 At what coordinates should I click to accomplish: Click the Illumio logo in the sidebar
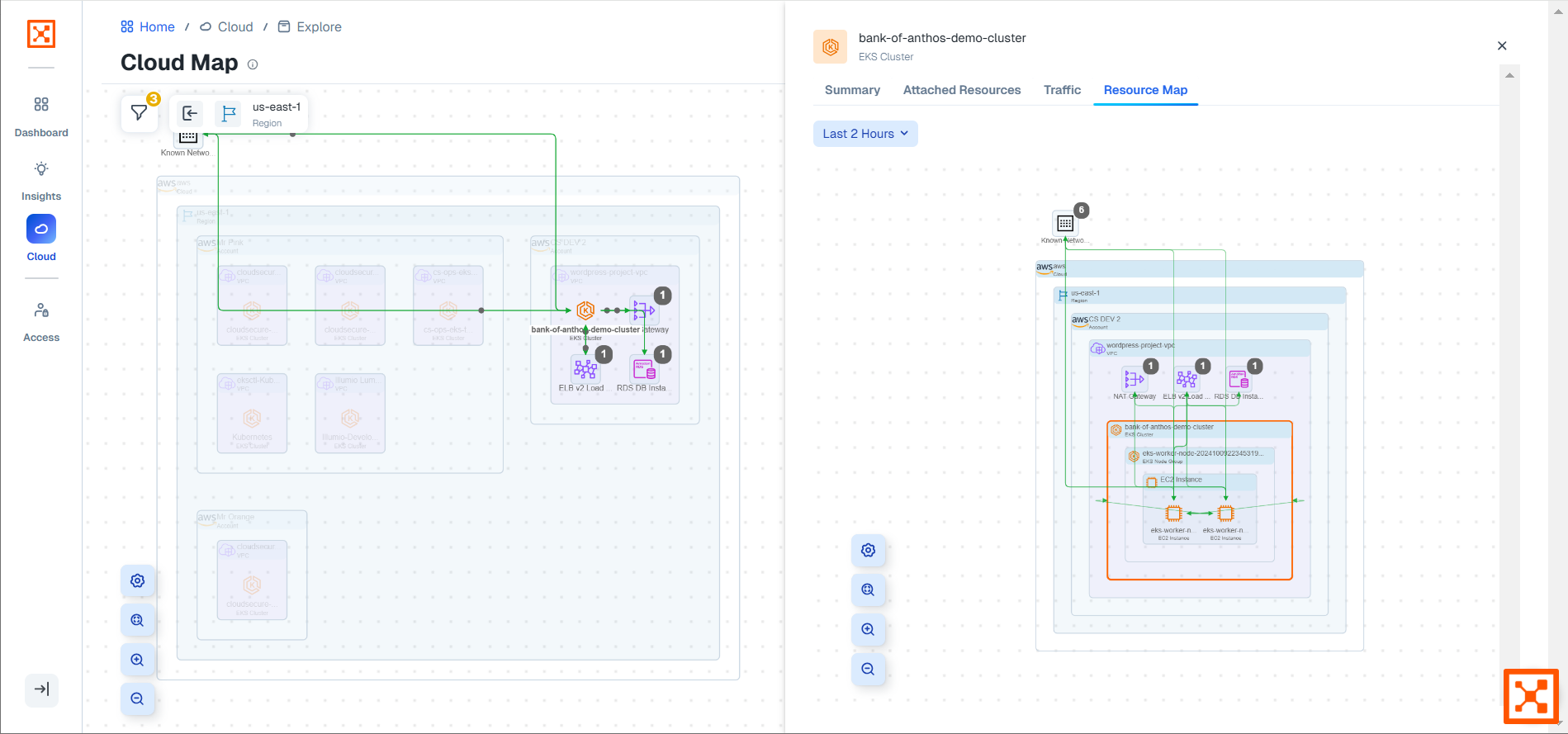pos(41,34)
